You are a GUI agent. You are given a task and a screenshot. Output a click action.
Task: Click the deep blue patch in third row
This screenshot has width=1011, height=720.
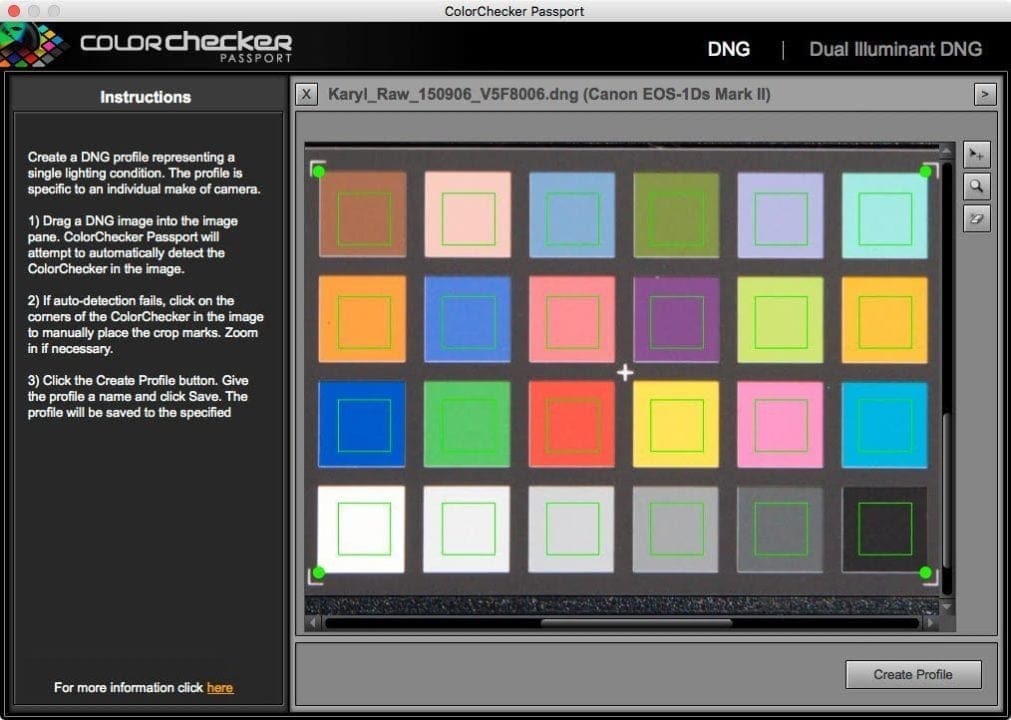(362, 423)
